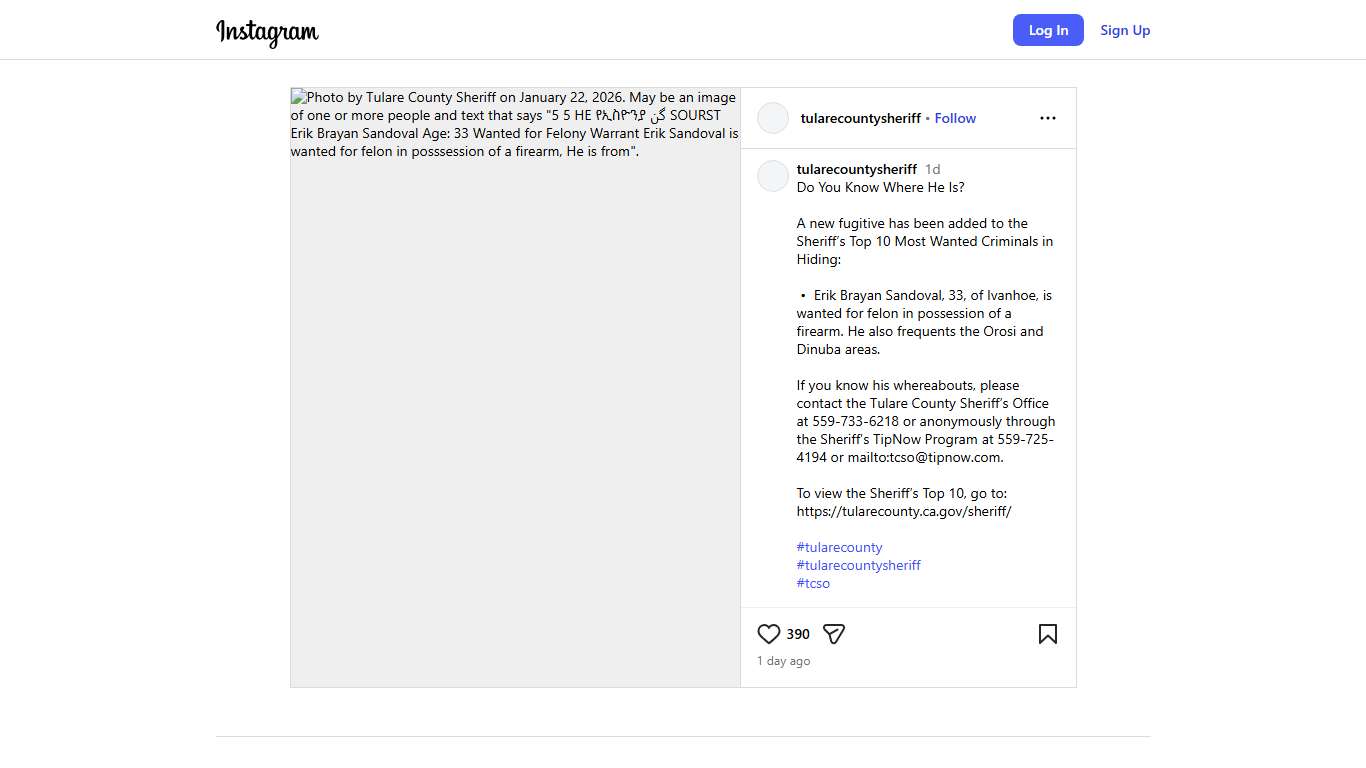
Task: Open the three-dot more options menu
Action: click(1047, 118)
